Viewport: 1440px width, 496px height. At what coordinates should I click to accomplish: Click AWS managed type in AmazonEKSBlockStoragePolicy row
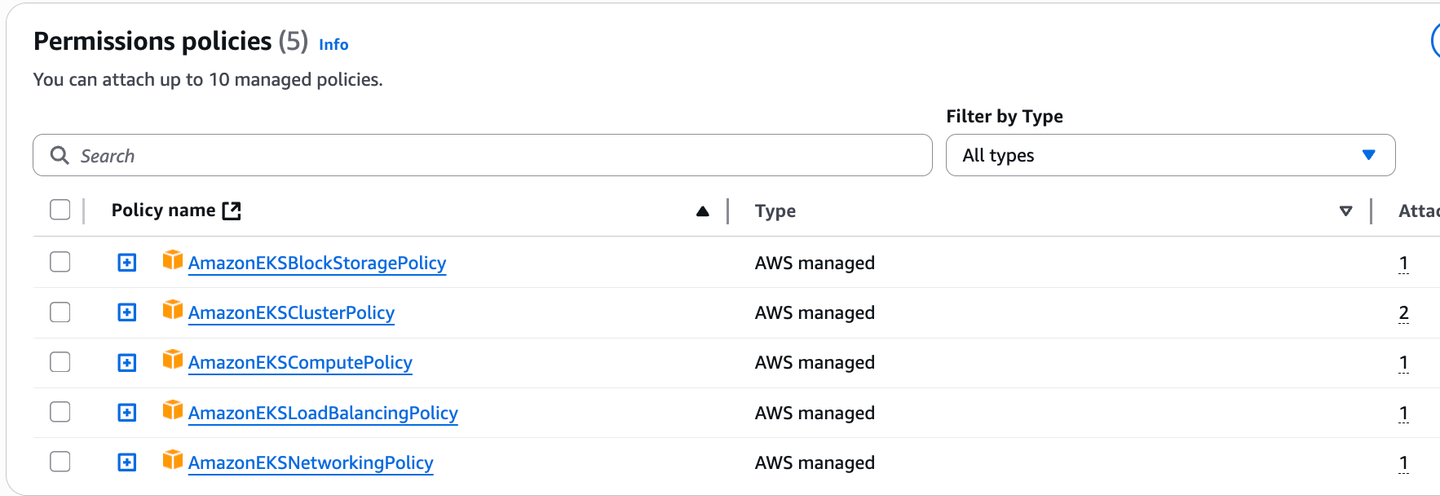point(815,263)
